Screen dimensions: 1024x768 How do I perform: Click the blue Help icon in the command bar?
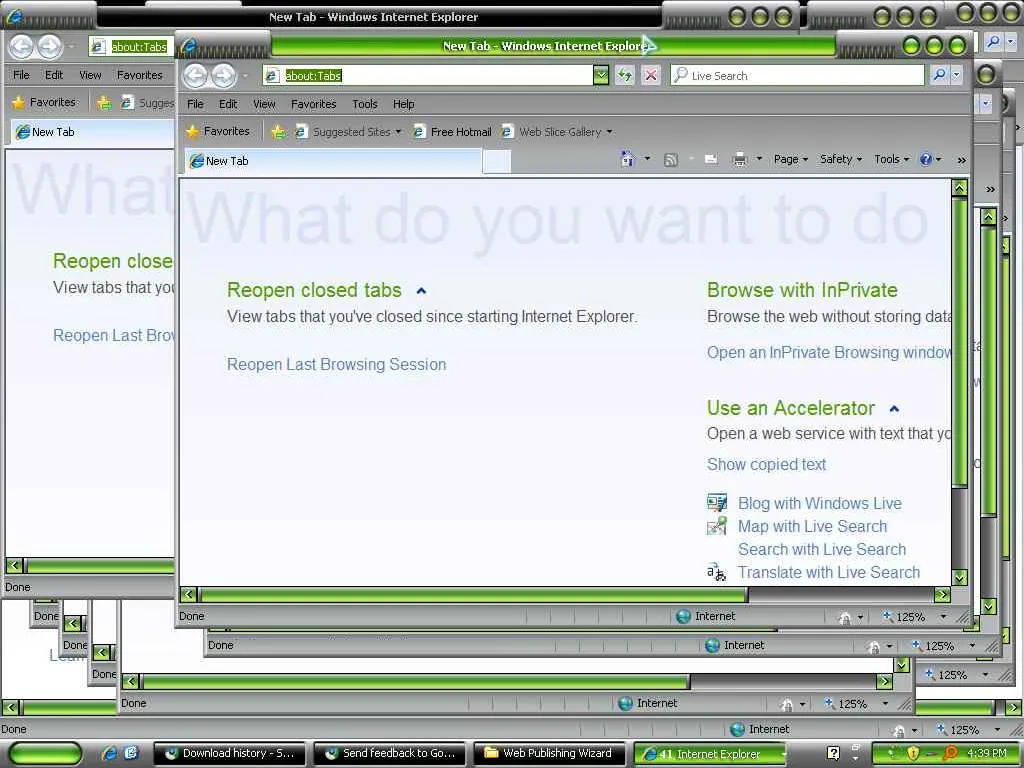coord(925,159)
